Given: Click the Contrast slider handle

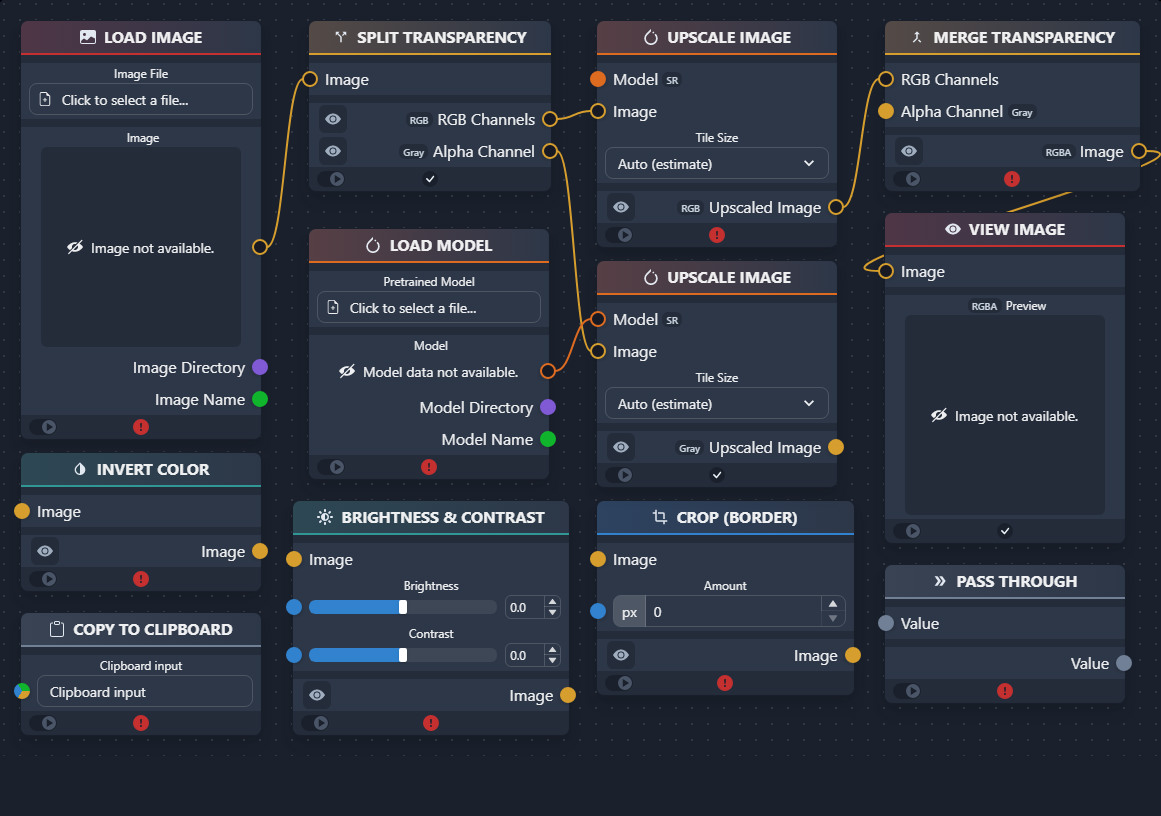Looking at the screenshot, I should (x=403, y=655).
